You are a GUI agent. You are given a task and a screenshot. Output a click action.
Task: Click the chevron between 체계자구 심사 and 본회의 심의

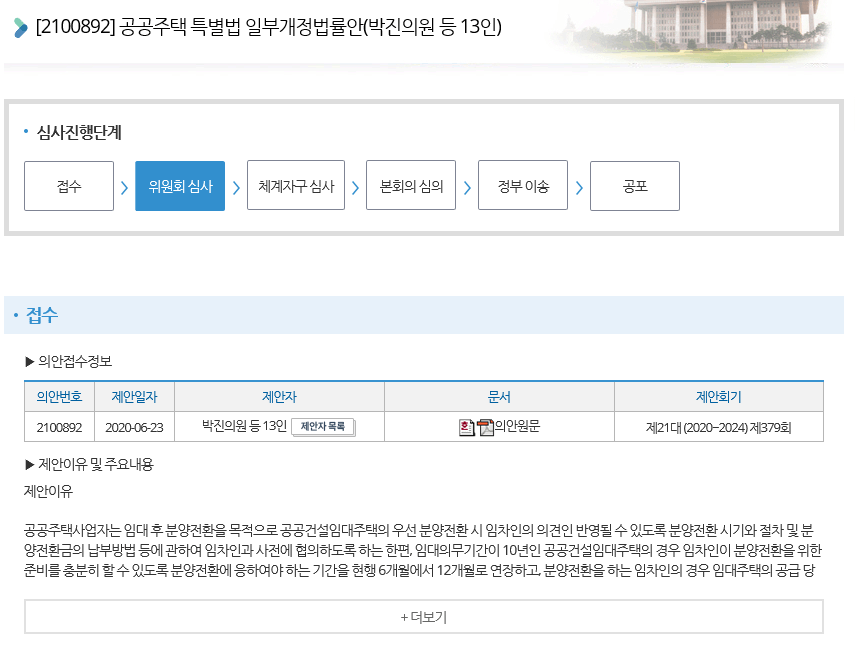[355, 187]
